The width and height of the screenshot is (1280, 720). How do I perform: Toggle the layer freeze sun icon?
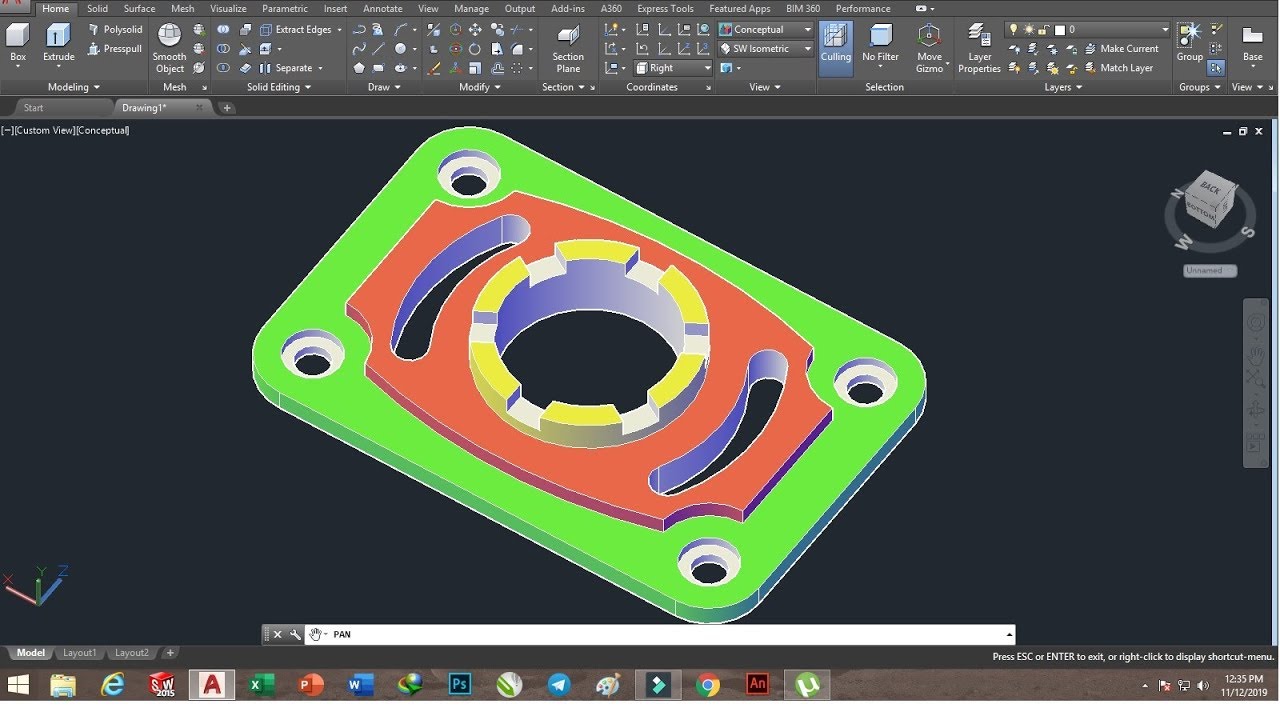coord(1027,30)
